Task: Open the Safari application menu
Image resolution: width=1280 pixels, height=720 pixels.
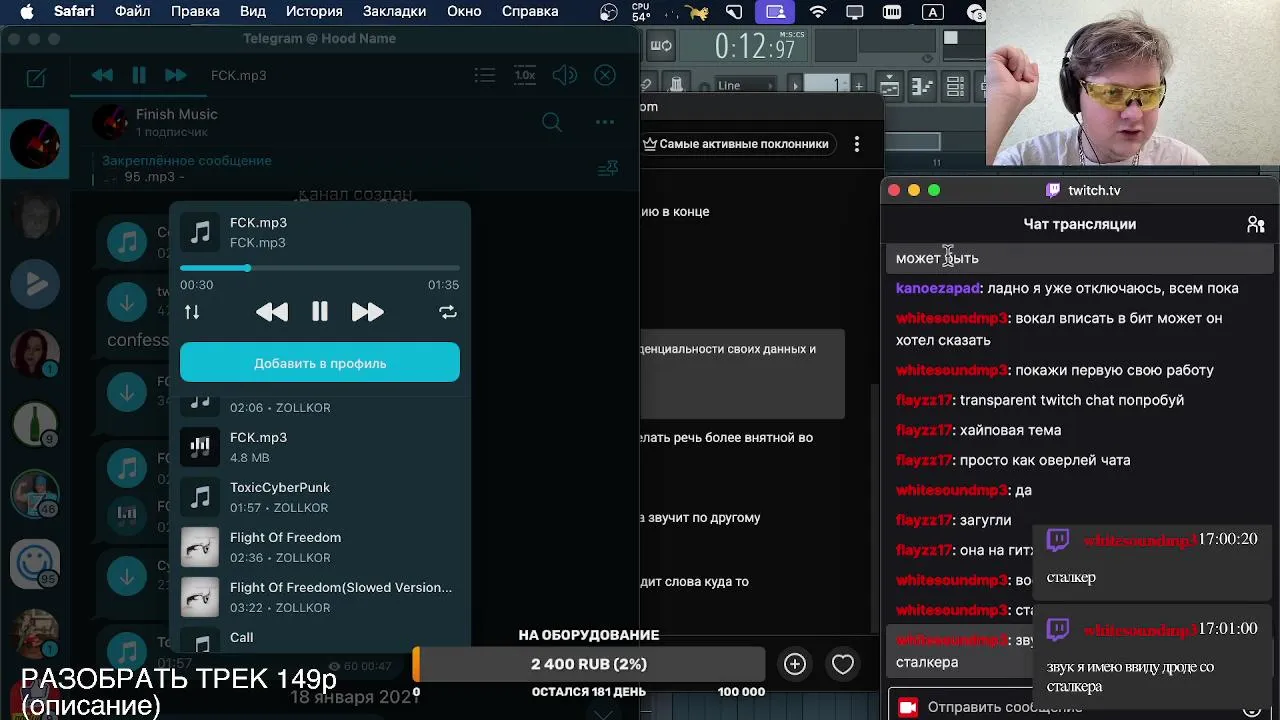Action: click(74, 11)
